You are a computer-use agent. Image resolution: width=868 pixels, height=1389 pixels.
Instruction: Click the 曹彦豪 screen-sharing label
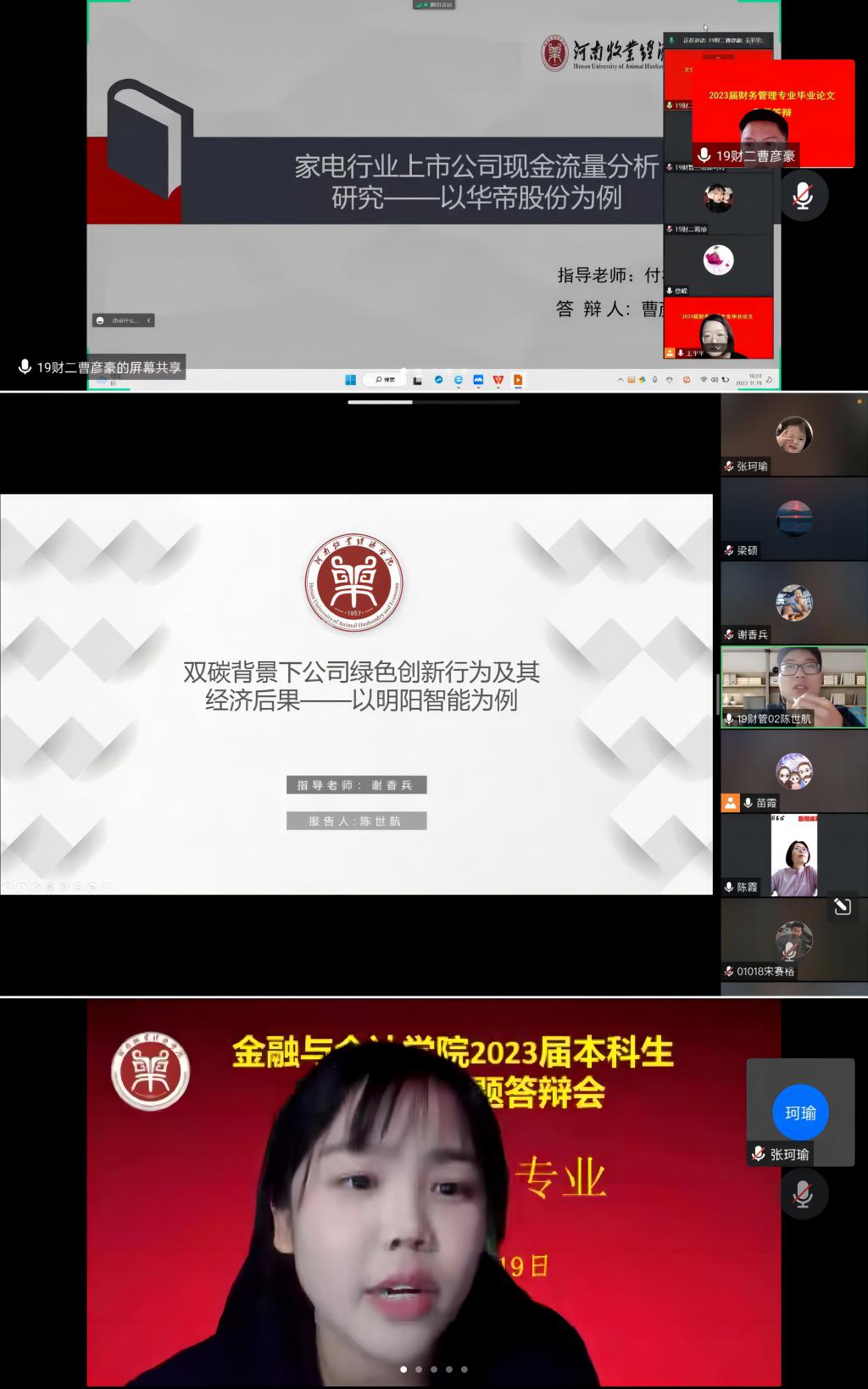pyautogui.click(x=101, y=367)
